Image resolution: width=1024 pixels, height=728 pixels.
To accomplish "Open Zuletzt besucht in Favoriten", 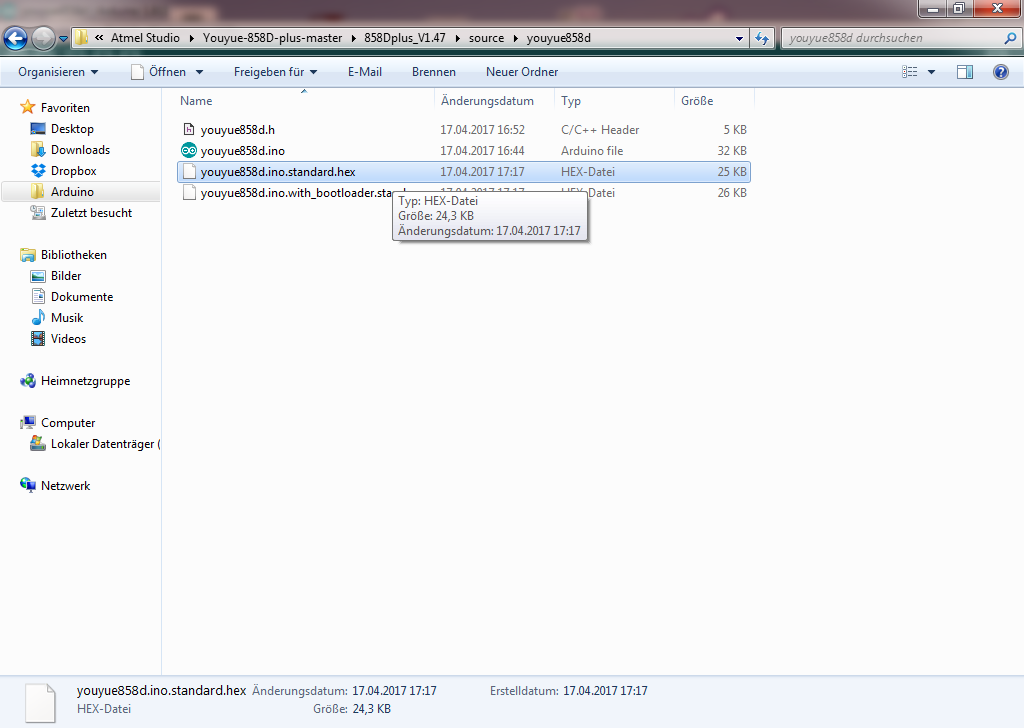I will pyautogui.click(x=91, y=213).
